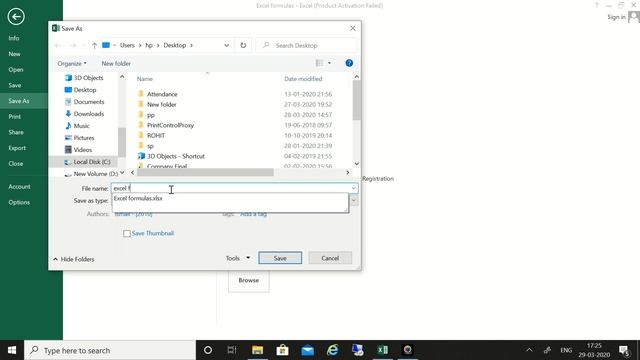Open Task View from the taskbar
The width and height of the screenshot is (640, 360).
232,350
